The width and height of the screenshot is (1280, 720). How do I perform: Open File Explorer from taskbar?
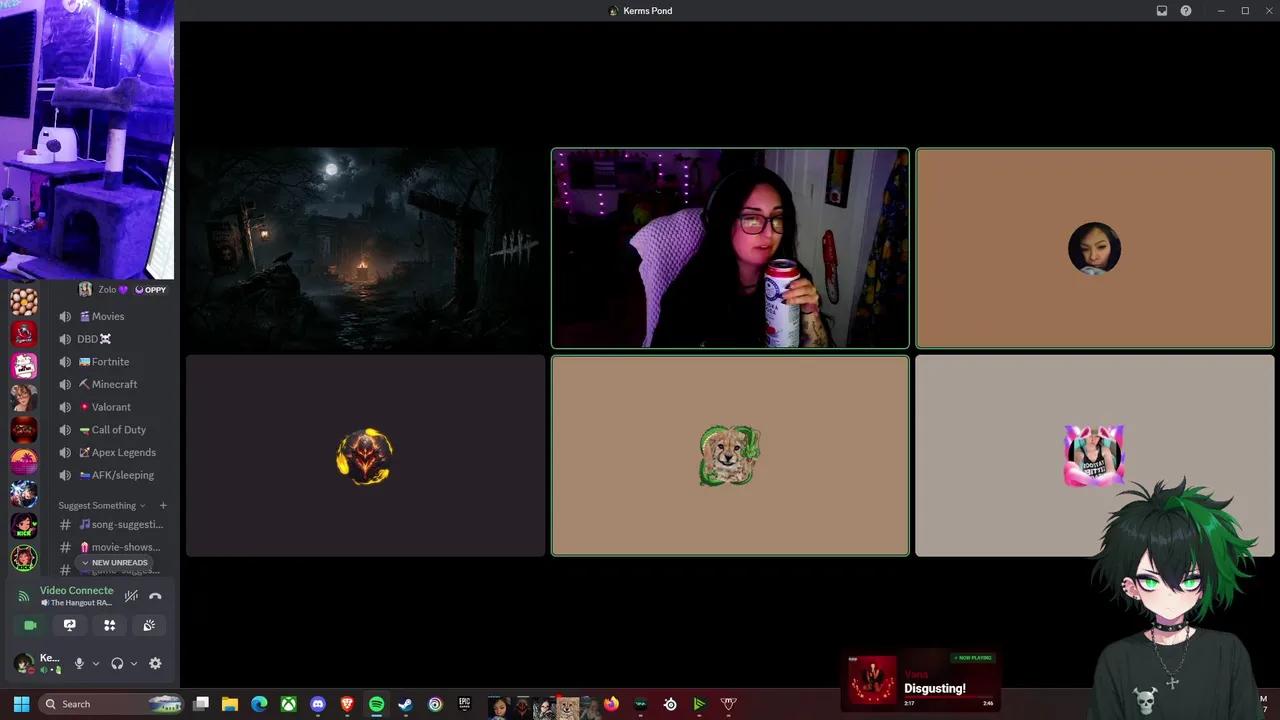point(230,704)
